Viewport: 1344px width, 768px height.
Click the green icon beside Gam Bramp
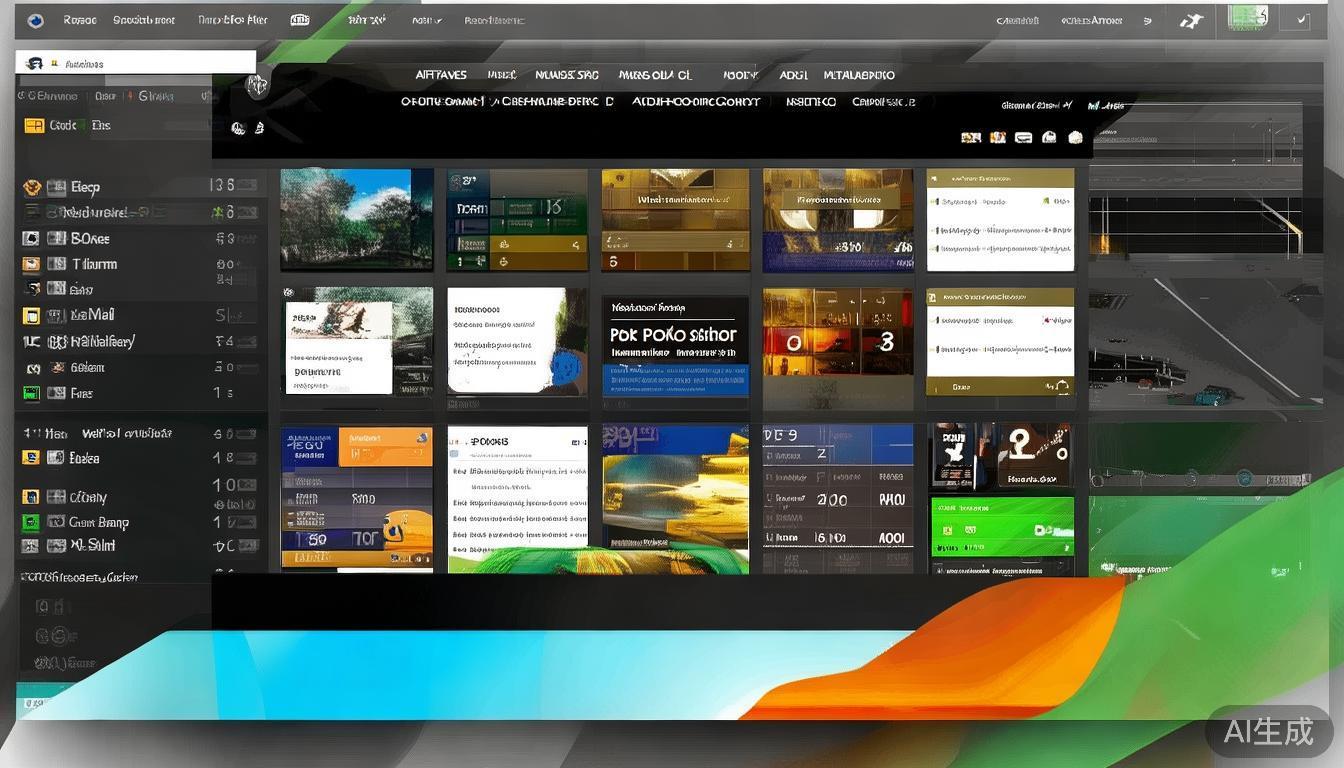31,522
